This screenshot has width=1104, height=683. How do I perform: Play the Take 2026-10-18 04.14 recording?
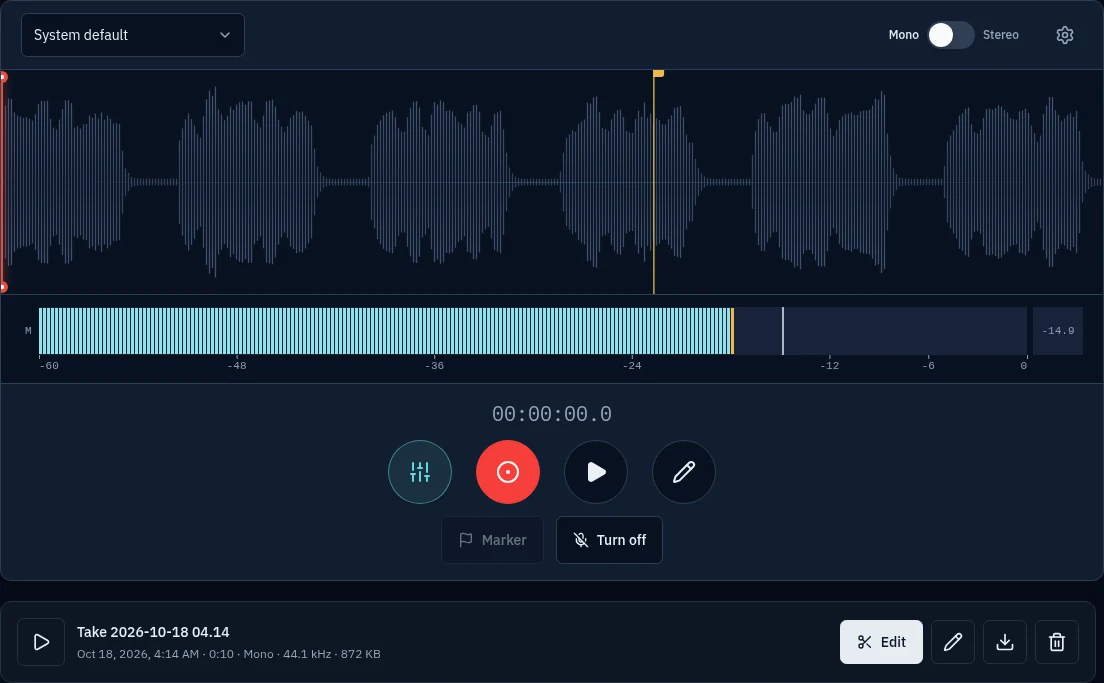[41, 642]
